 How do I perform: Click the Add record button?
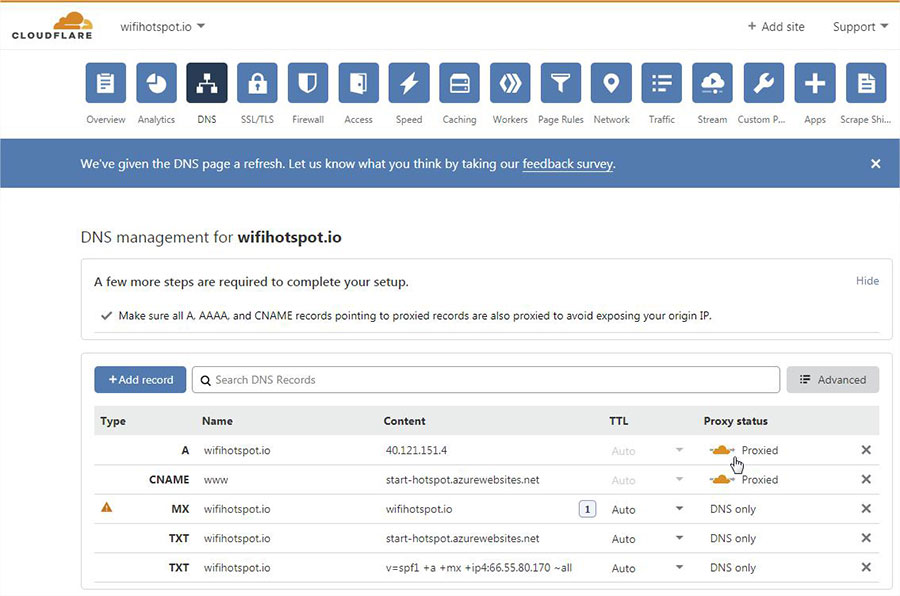(x=140, y=380)
